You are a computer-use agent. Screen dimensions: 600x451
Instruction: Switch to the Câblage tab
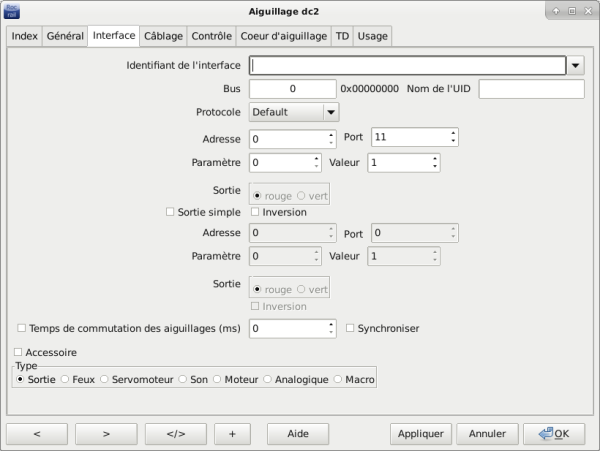[x=163, y=35]
